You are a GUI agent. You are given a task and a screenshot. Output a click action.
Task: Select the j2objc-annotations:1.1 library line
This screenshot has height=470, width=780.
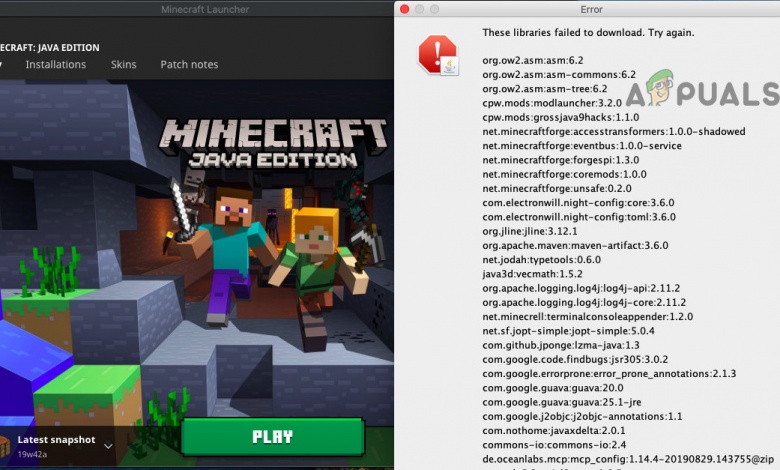582,416
